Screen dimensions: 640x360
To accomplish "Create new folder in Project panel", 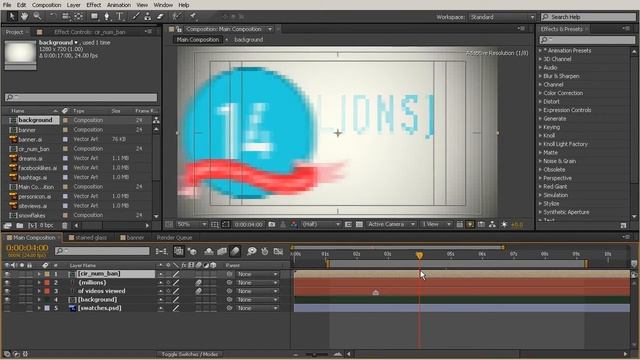I will tap(20, 225).
